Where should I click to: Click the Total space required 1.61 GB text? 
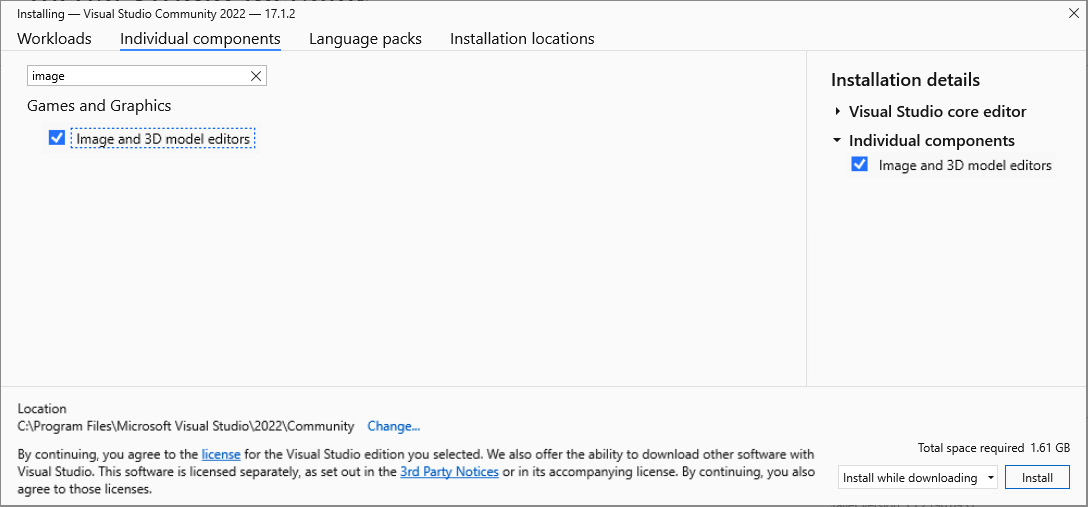[994, 447]
